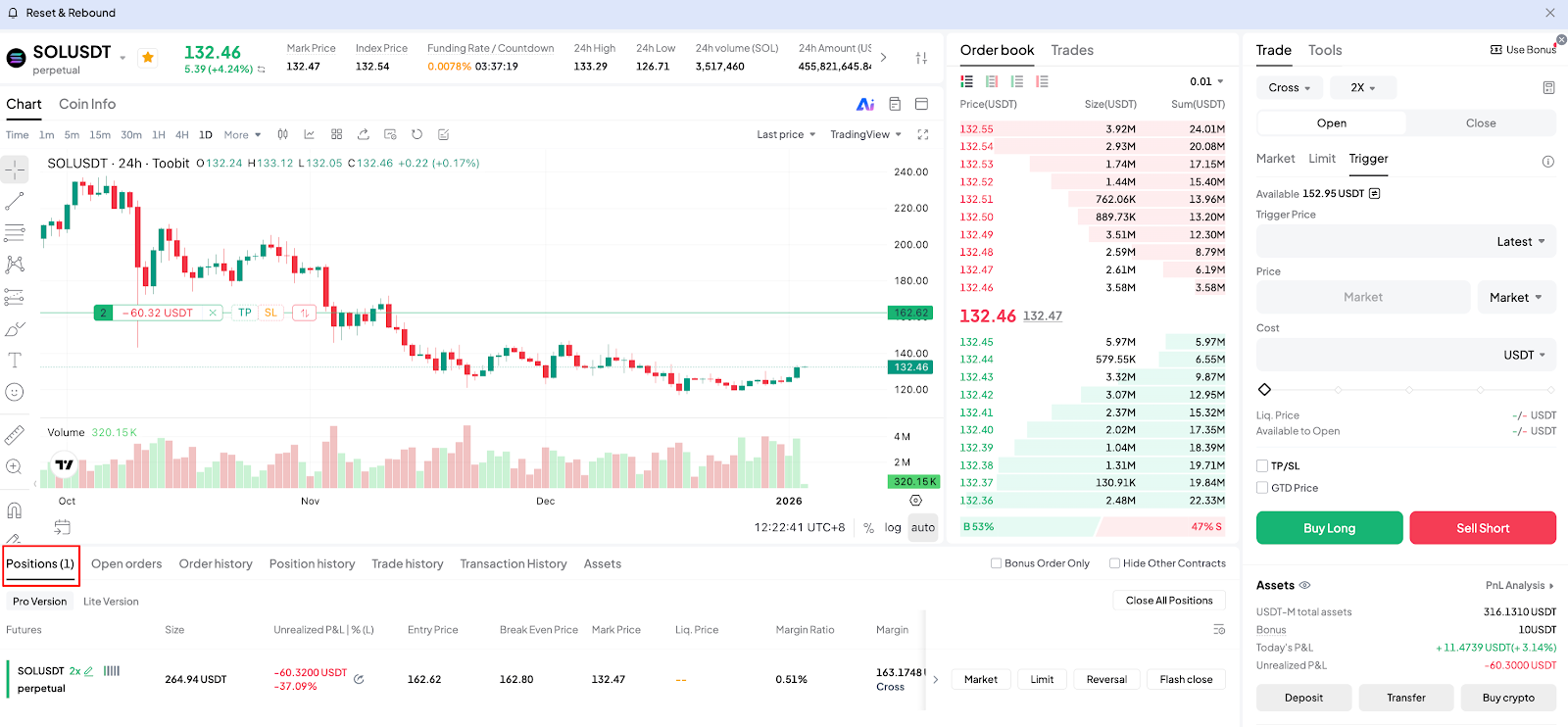Viewport: 1568px width, 727px height.
Task: Toggle the magnet snap tool
Action: click(x=15, y=509)
